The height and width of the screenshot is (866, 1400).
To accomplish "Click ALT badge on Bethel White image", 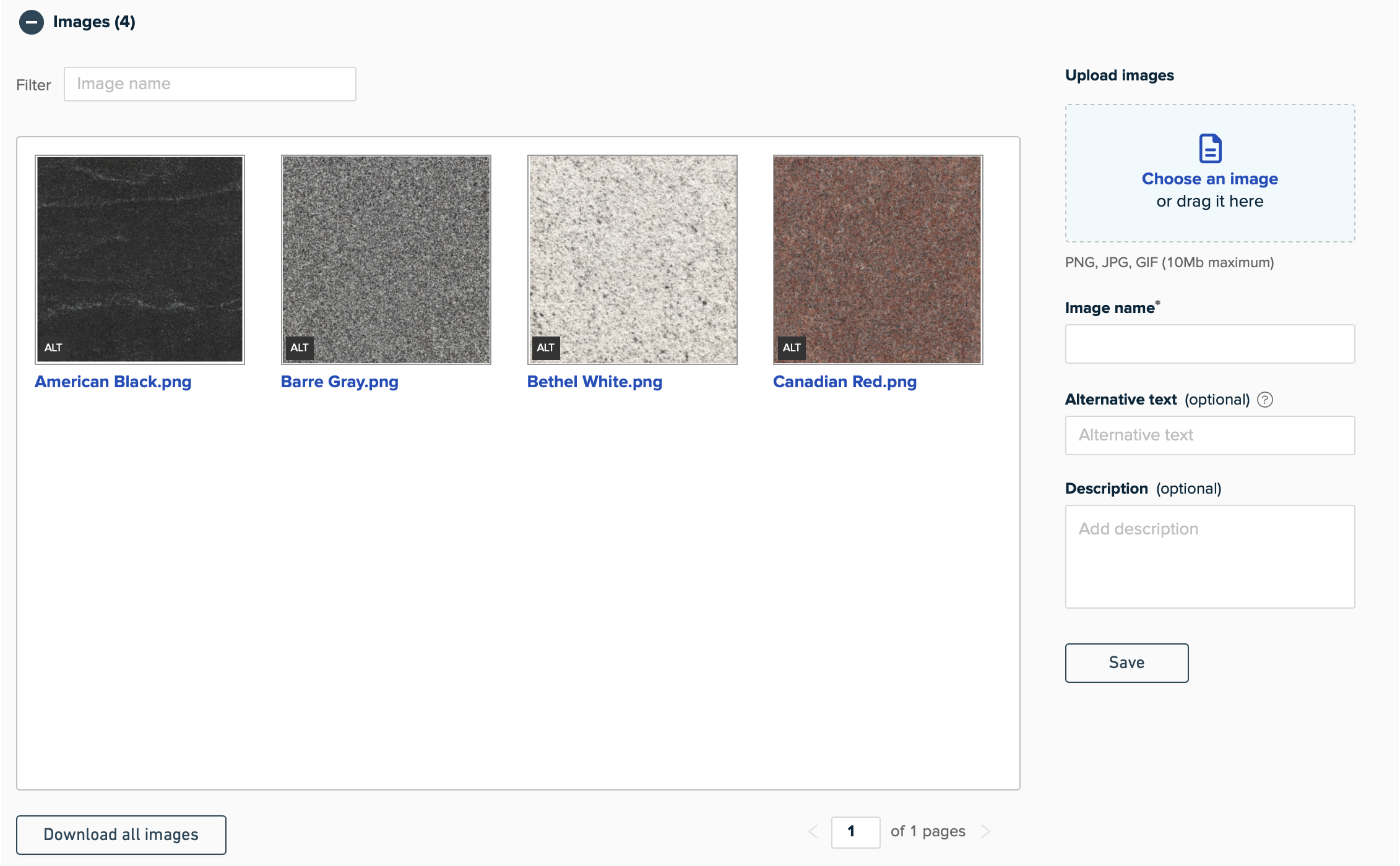I will point(545,348).
